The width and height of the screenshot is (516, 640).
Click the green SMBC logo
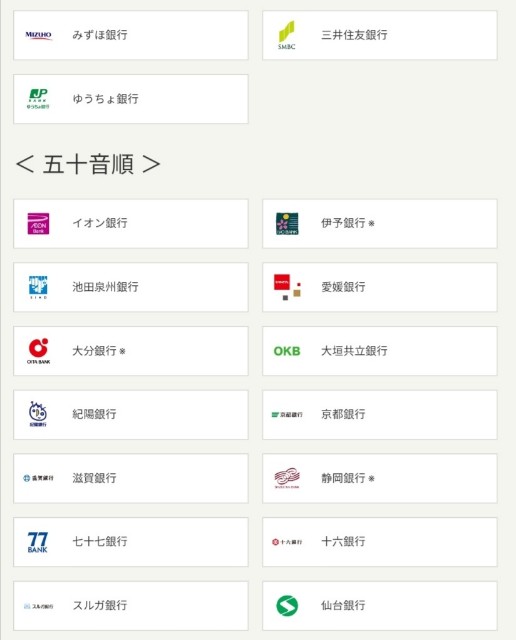[x=287, y=35]
